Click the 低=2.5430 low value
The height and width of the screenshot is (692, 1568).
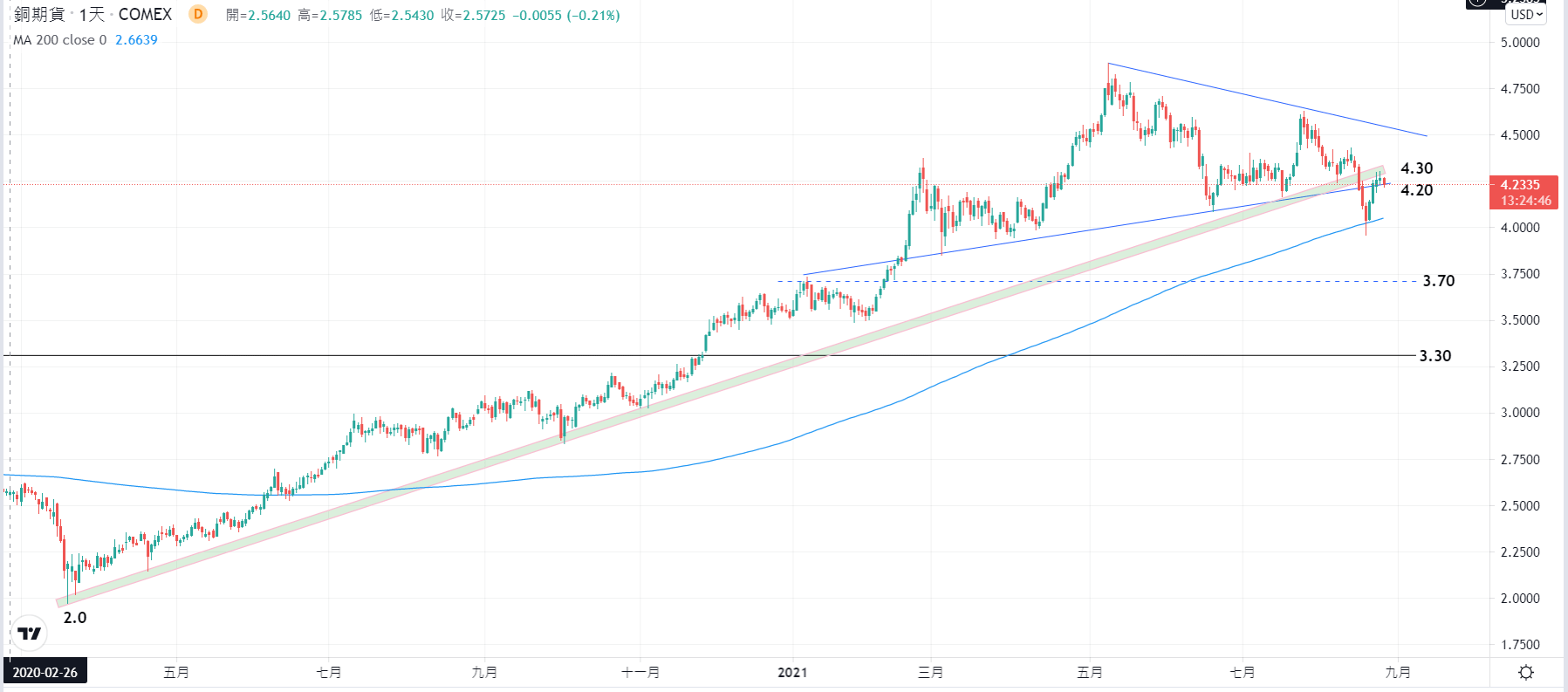[401, 16]
